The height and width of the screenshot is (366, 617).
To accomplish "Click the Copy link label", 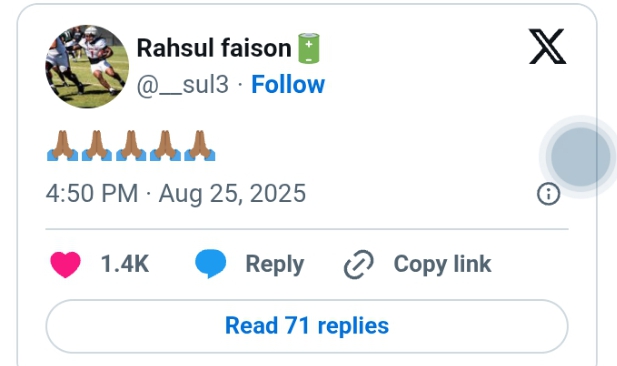I will 442,264.
